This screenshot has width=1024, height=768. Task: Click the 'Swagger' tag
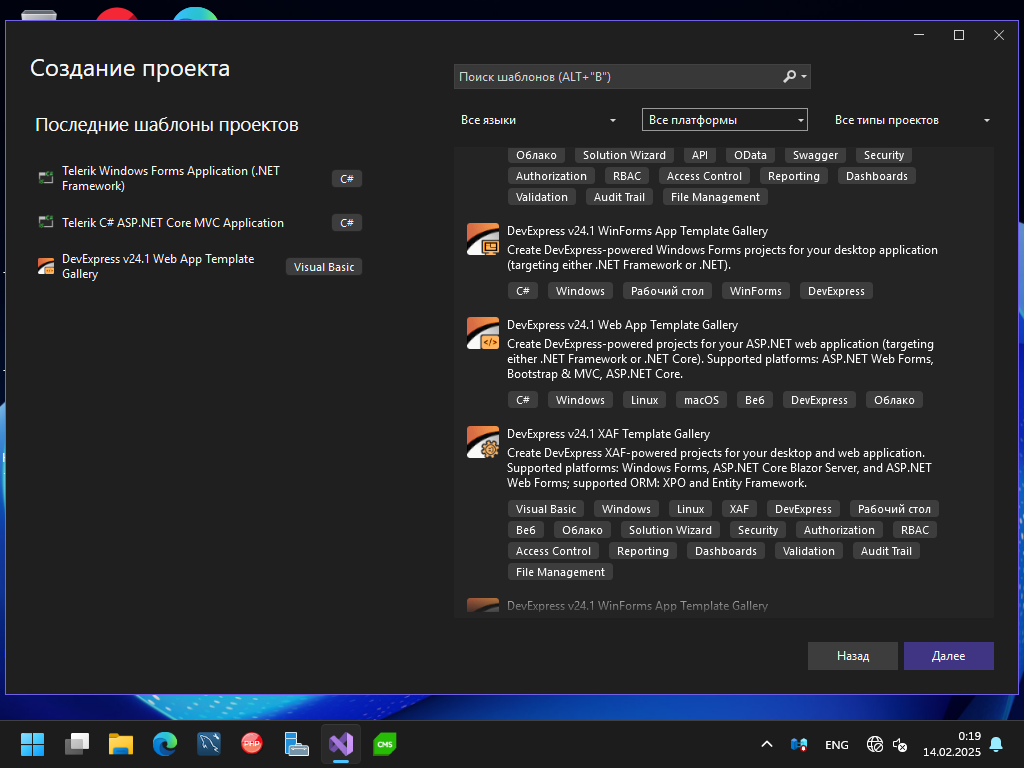[x=815, y=155]
